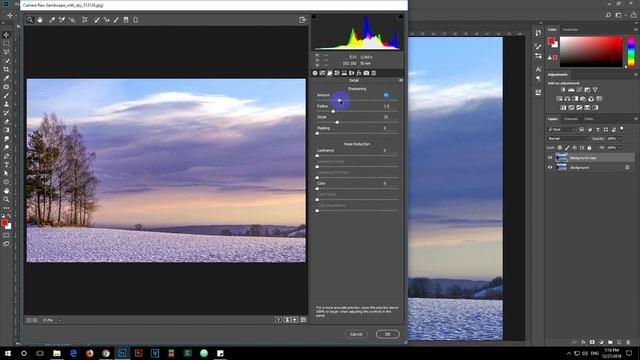Open the layer blend mode Normal dropdown
The width and height of the screenshot is (640, 360).
coord(568,138)
